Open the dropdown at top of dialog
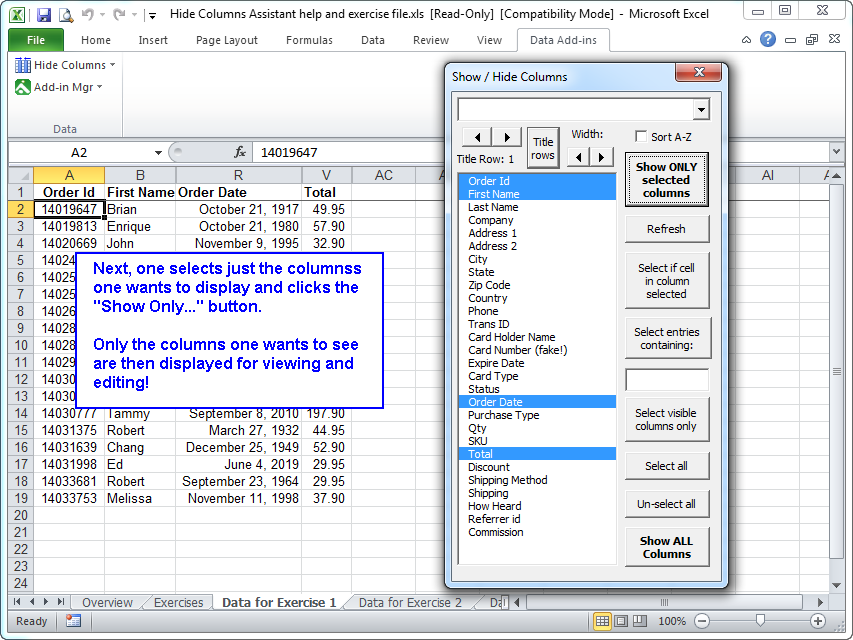This screenshot has height=640, width=853. (701, 110)
